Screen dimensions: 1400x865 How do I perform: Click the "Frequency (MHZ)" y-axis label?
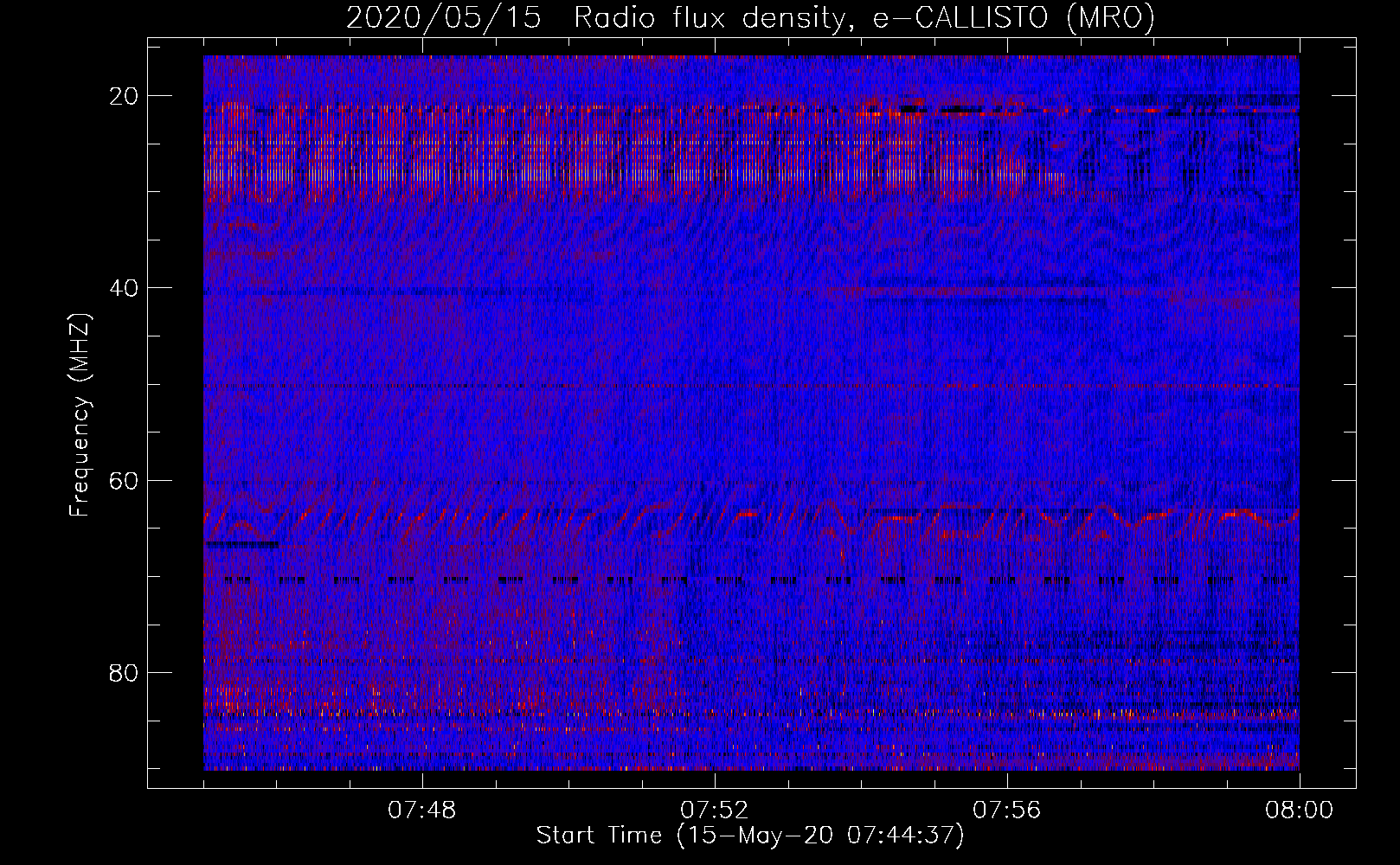[x=80, y=415]
